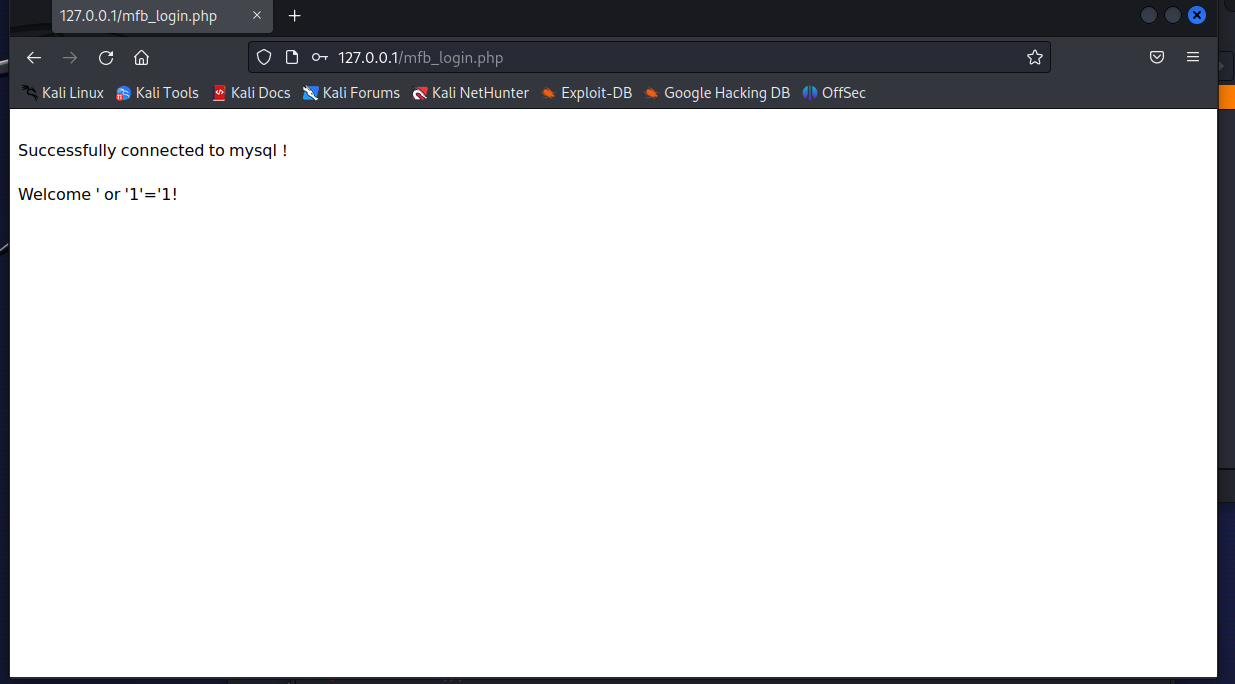
Task: Open the Save to Pocket button
Action: tap(1157, 57)
